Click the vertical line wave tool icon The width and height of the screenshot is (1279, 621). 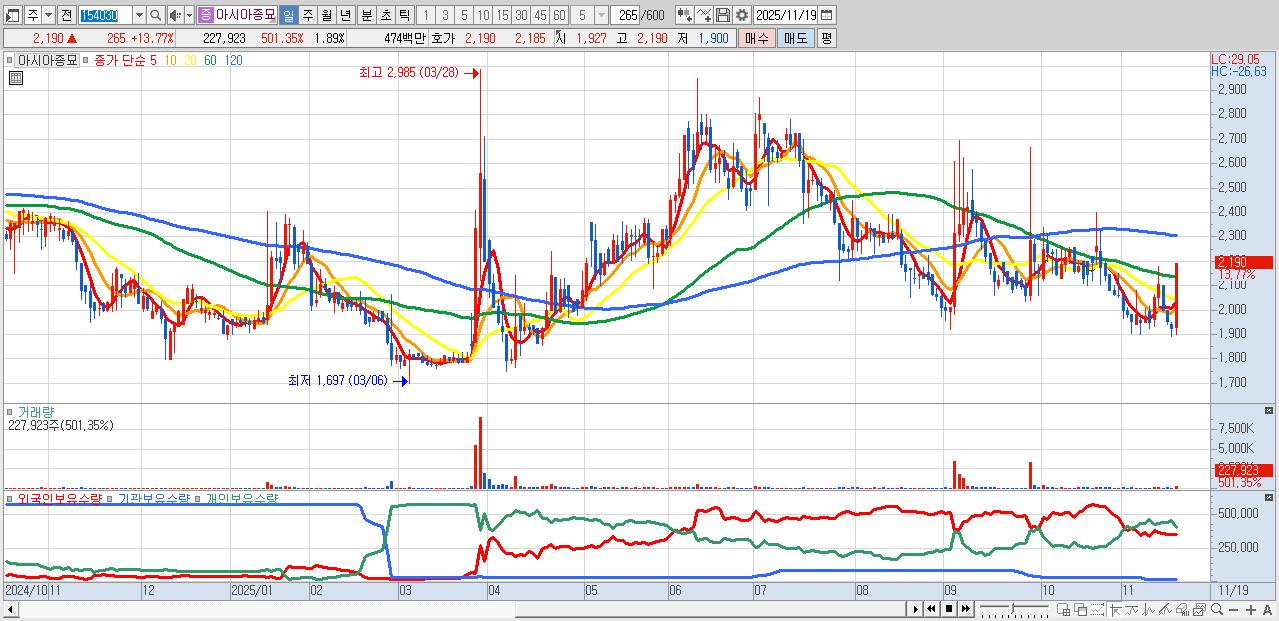tap(1148, 609)
